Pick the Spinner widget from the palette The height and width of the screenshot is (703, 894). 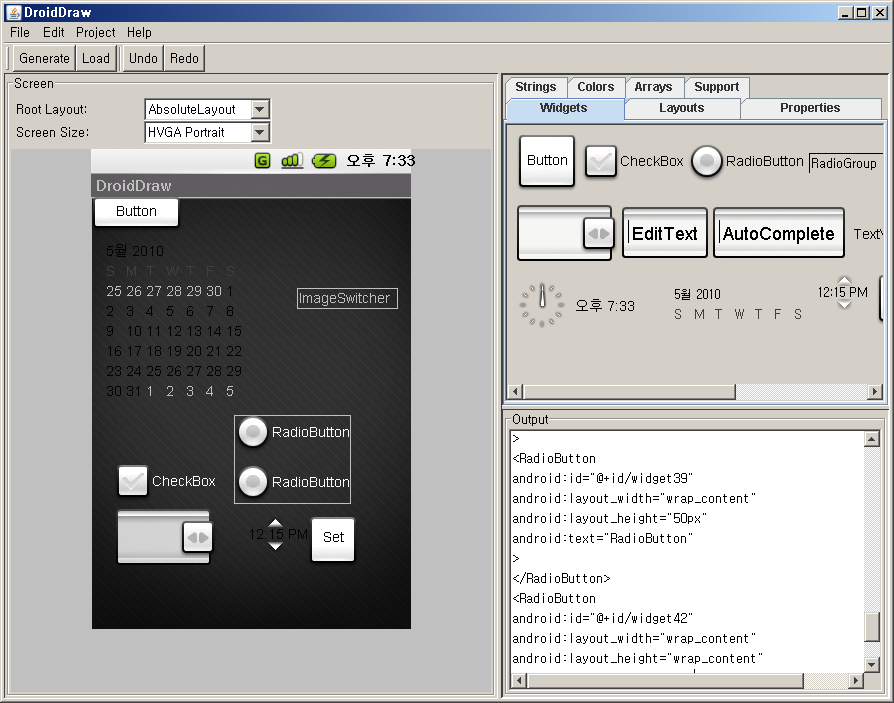(565, 233)
